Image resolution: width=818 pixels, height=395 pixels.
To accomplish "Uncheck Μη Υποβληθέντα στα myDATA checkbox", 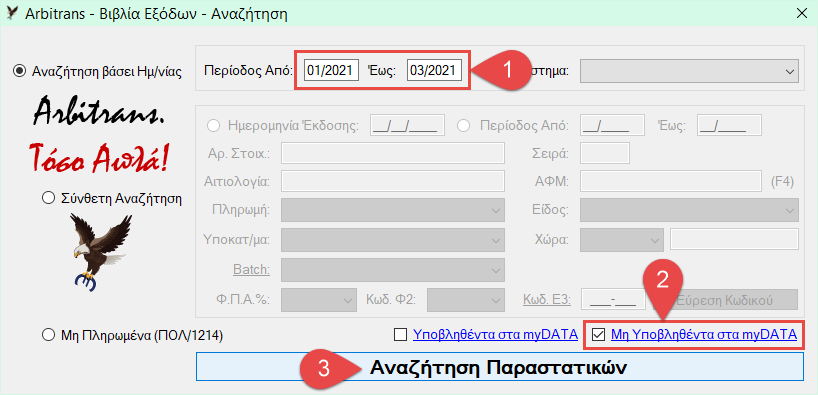I will pyautogui.click(x=599, y=334).
